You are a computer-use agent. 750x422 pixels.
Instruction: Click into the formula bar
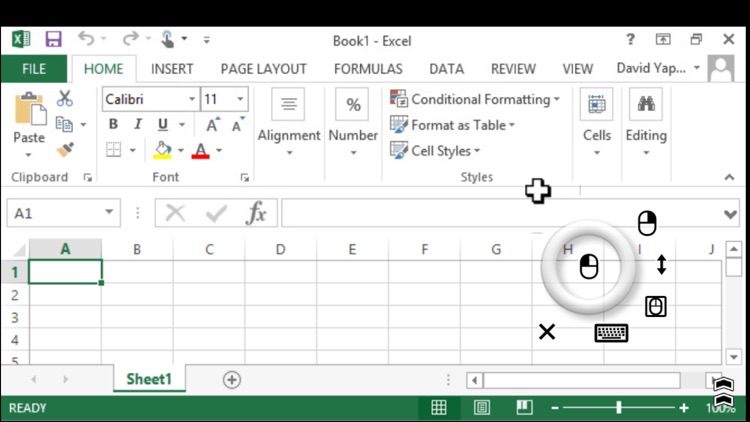tap(502, 213)
